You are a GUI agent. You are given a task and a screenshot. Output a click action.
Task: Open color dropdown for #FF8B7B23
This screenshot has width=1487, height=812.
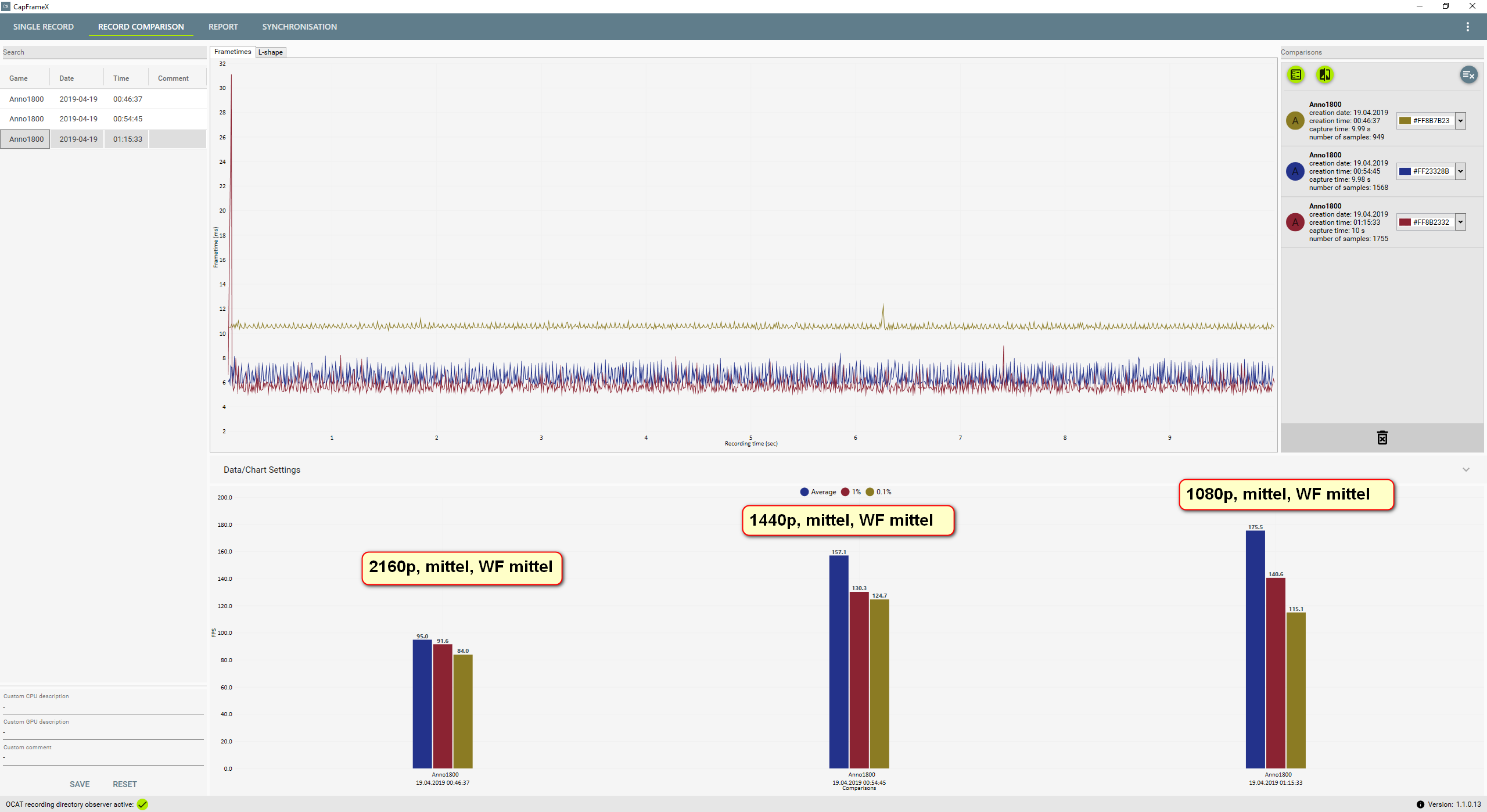pyautogui.click(x=1460, y=121)
